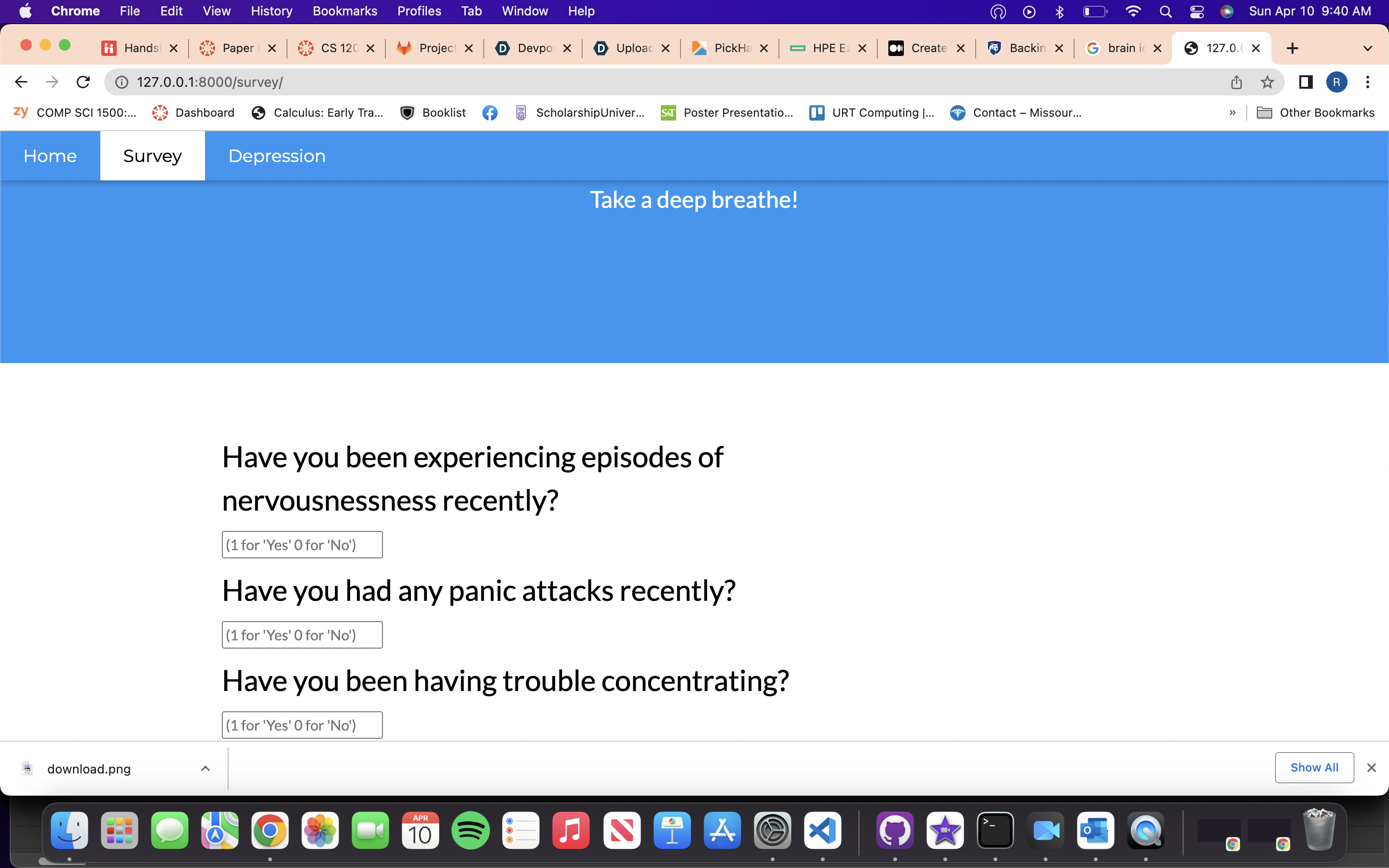Go to the Home nav link
The height and width of the screenshot is (868, 1389).
50,156
